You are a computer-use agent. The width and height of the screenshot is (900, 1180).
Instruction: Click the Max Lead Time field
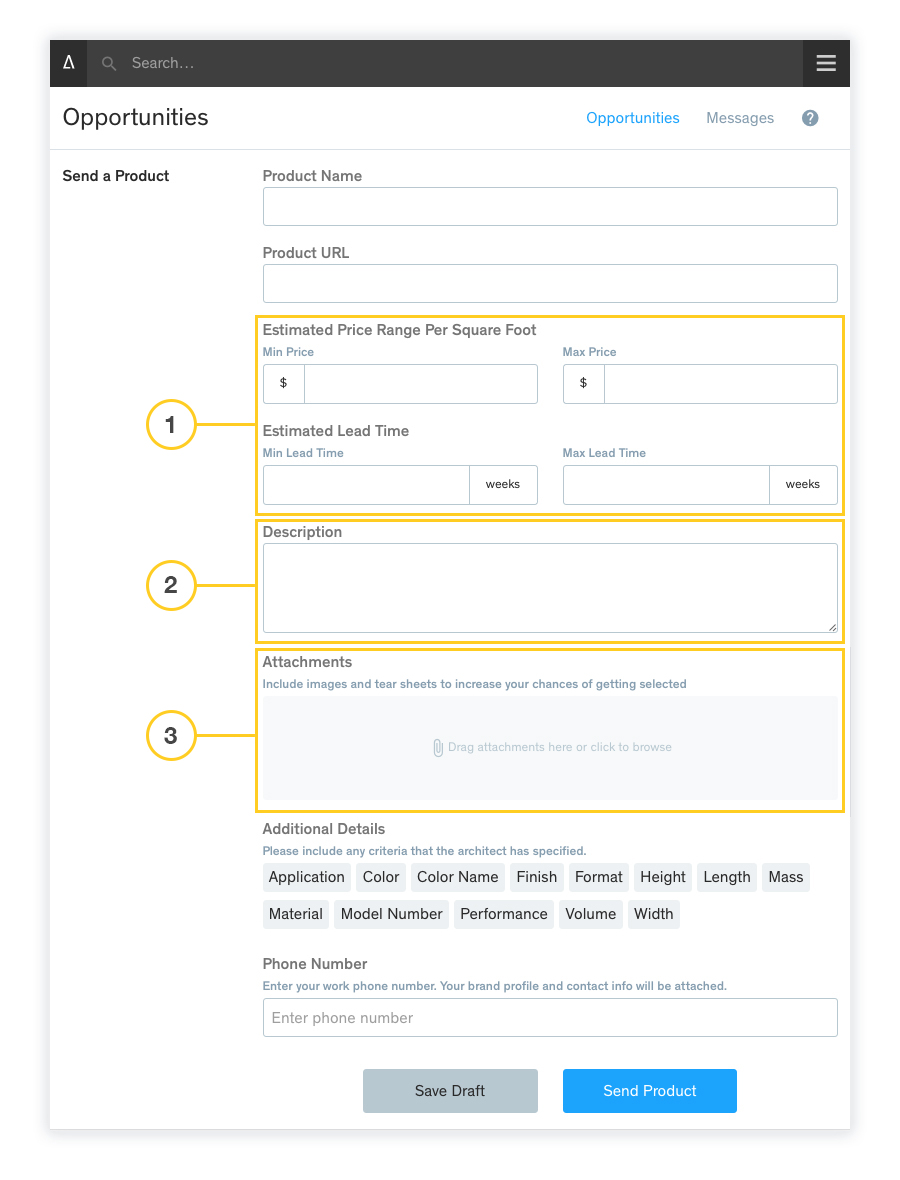[x=666, y=485]
